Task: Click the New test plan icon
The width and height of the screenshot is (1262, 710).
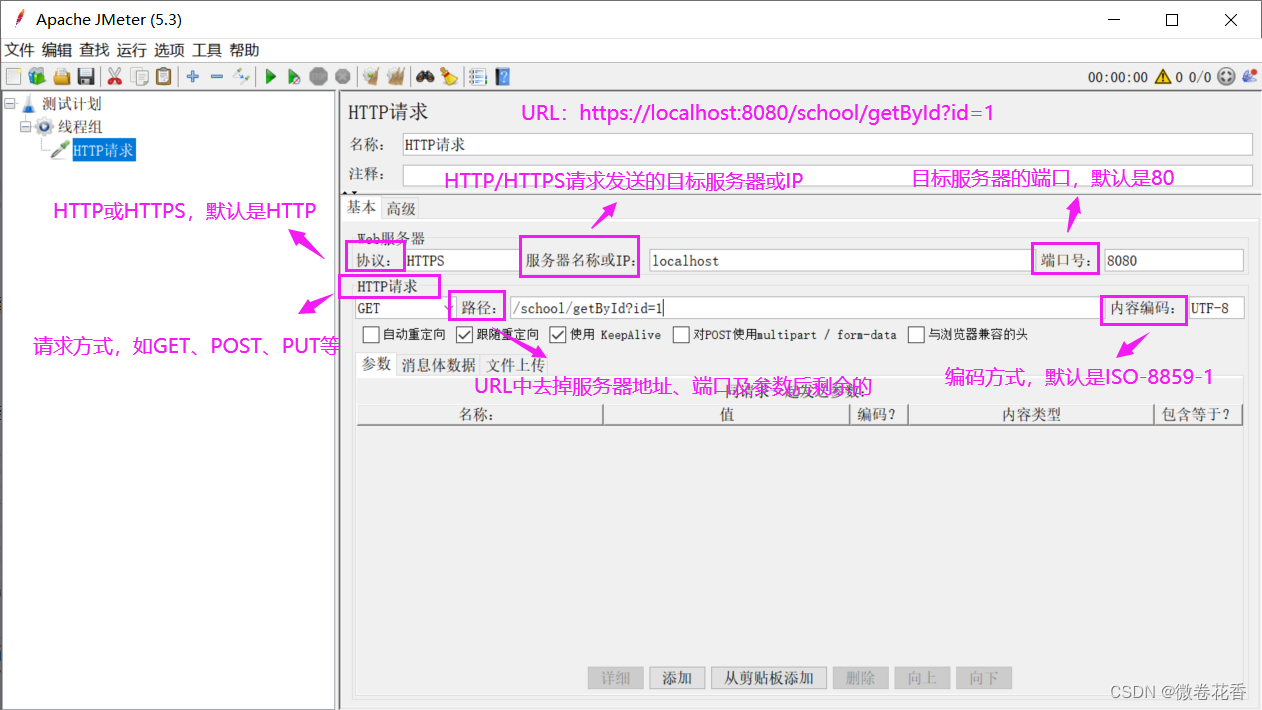Action: point(13,76)
